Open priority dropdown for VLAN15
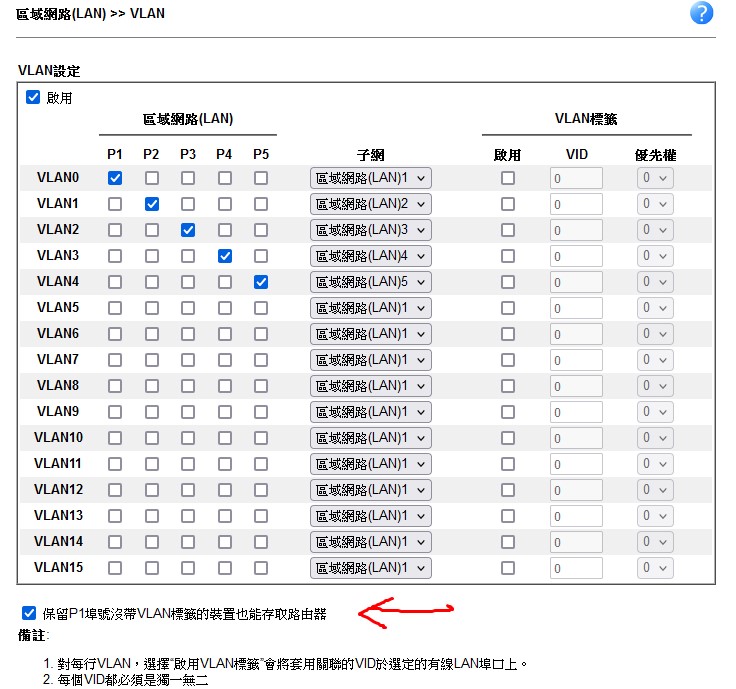This screenshot has height=689, width=736. [x=655, y=568]
